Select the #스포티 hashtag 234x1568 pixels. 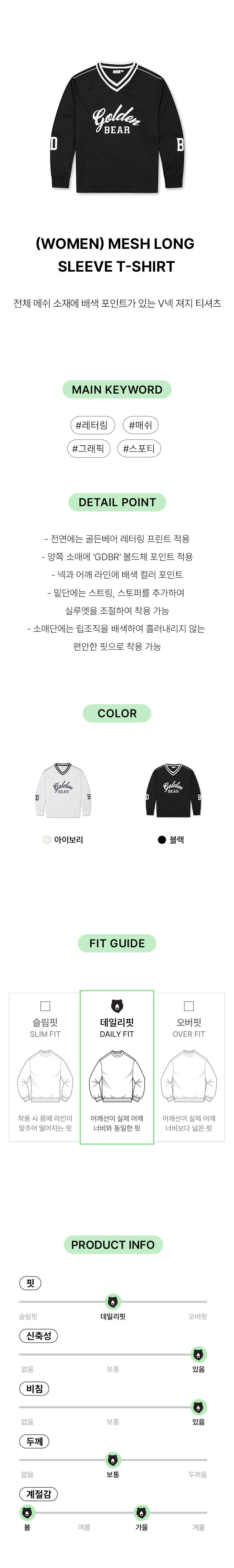139,449
